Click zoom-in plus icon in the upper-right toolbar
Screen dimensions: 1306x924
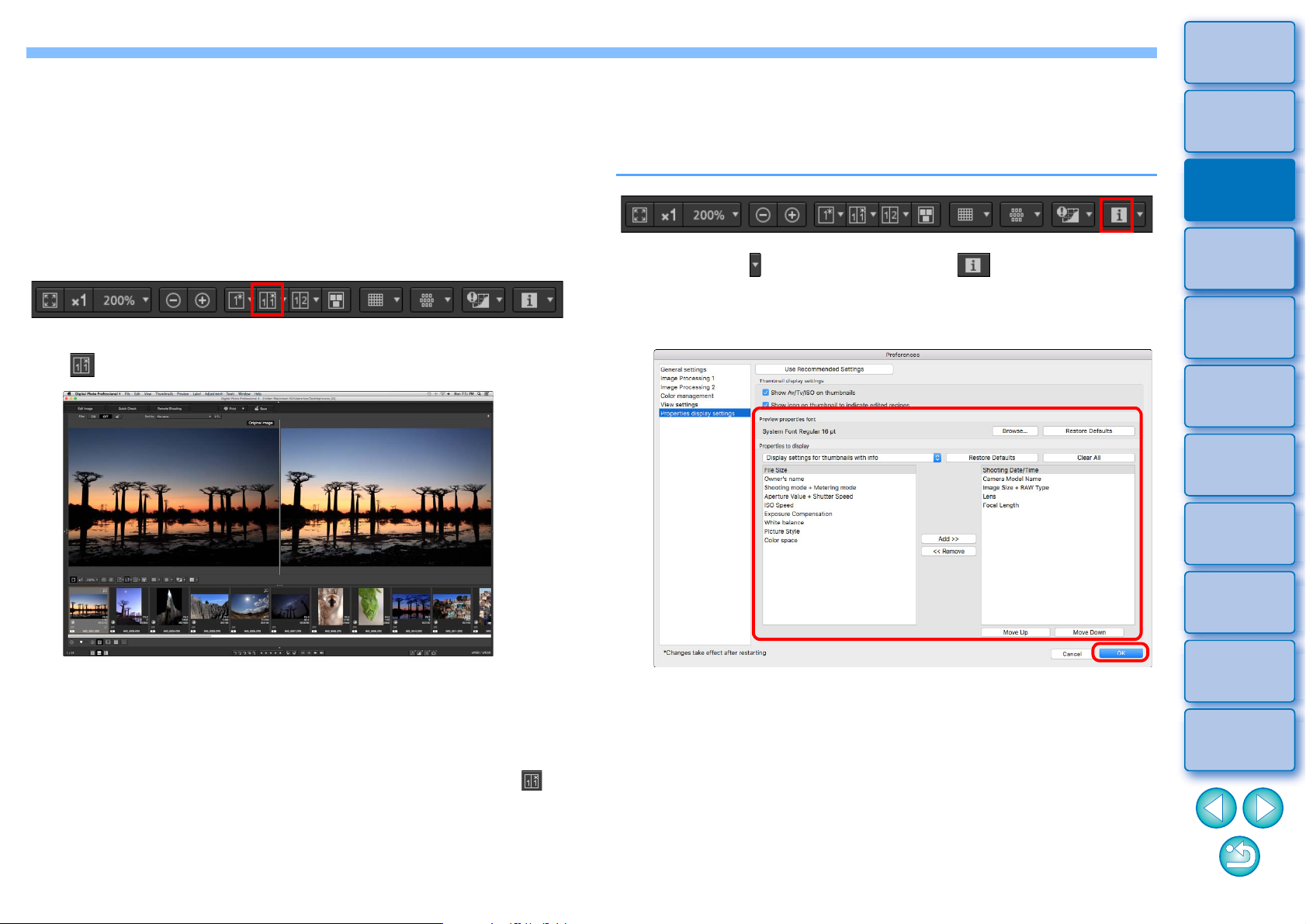792,215
